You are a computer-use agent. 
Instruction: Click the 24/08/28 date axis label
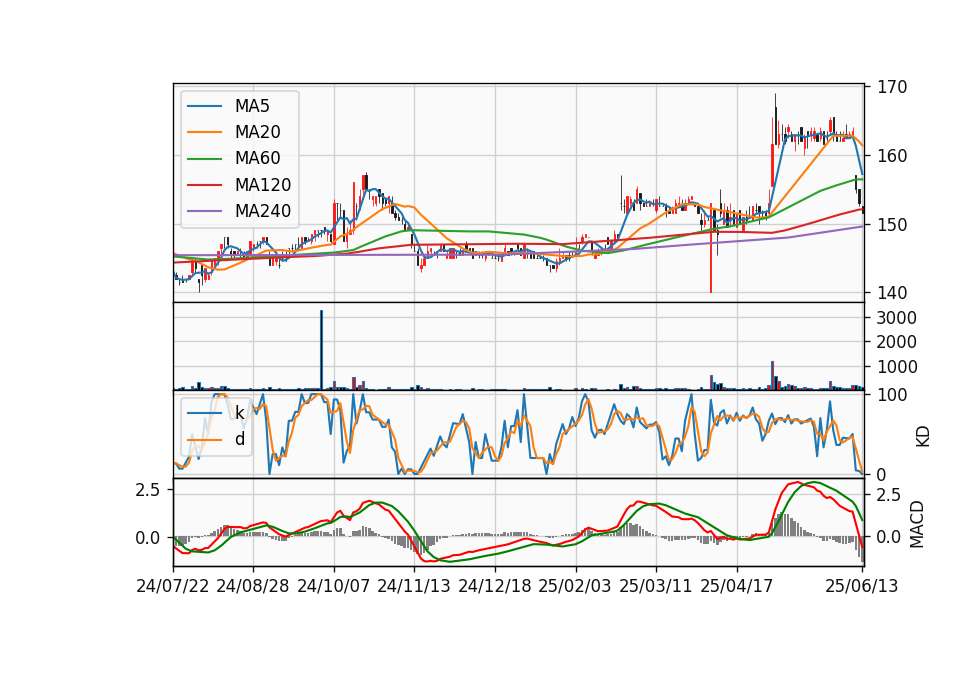tap(253, 586)
